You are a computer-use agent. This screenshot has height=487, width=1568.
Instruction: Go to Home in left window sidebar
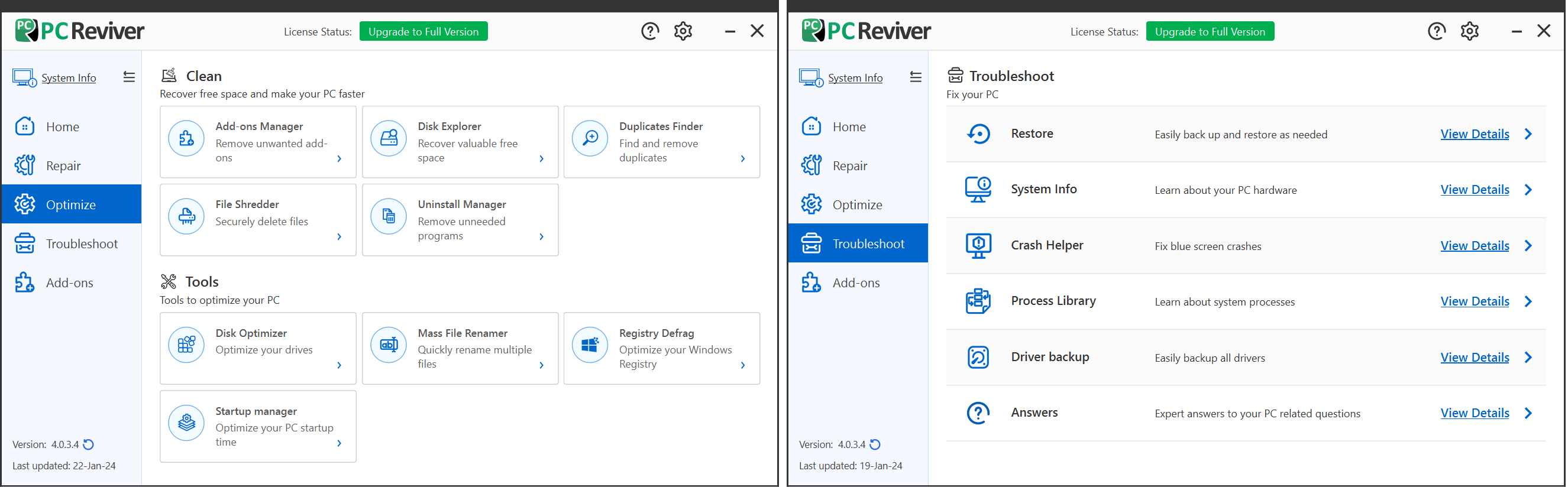72,126
